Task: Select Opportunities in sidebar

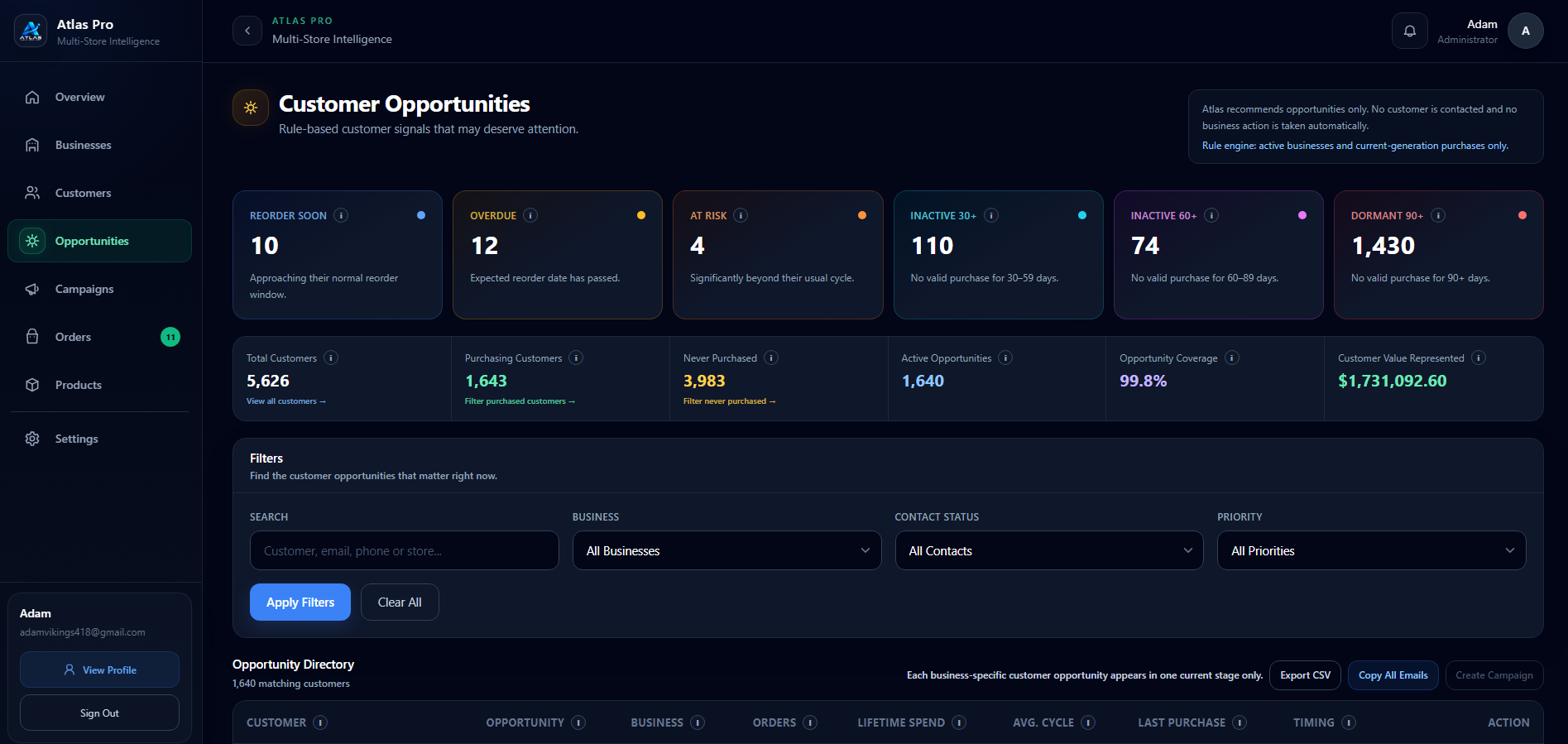Action: pos(99,241)
